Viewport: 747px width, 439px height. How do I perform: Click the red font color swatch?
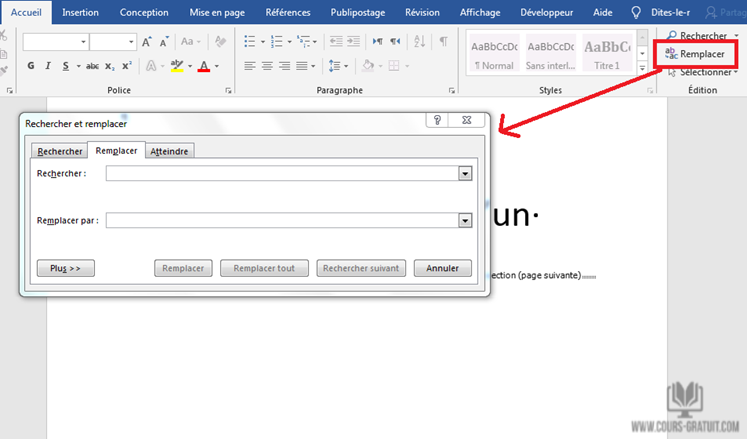click(204, 66)
